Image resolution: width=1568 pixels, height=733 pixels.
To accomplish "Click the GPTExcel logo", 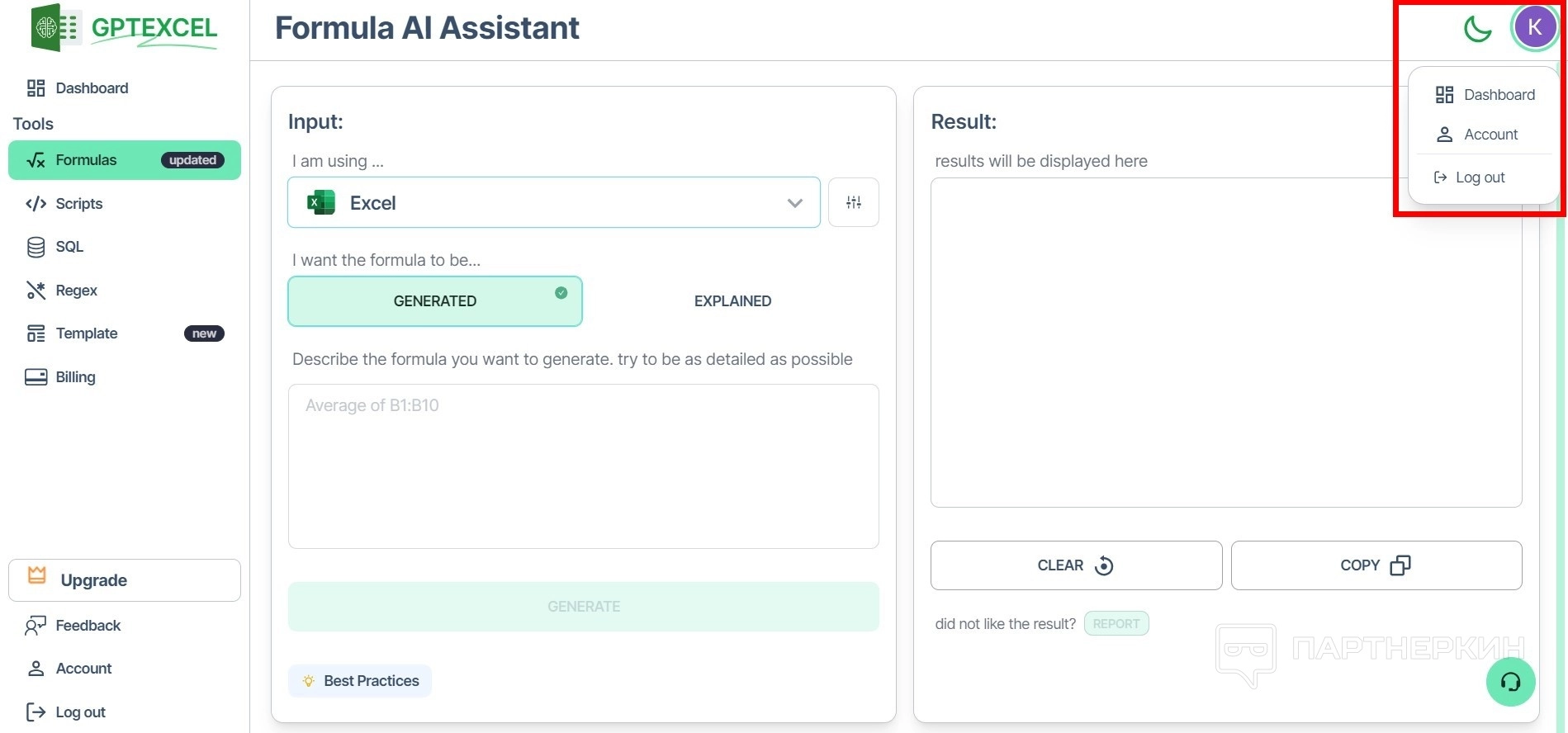I will tap(124, 28).
